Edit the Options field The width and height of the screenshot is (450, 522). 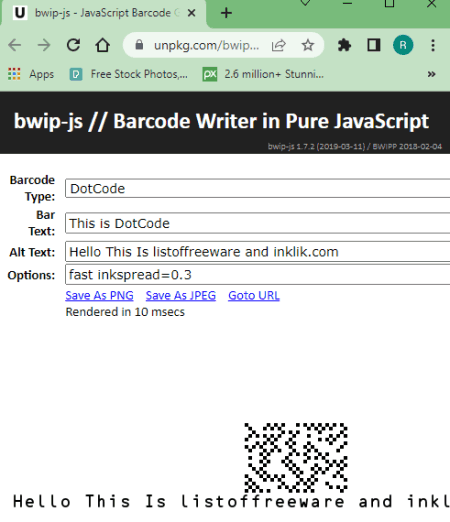[x=257, y=275]
